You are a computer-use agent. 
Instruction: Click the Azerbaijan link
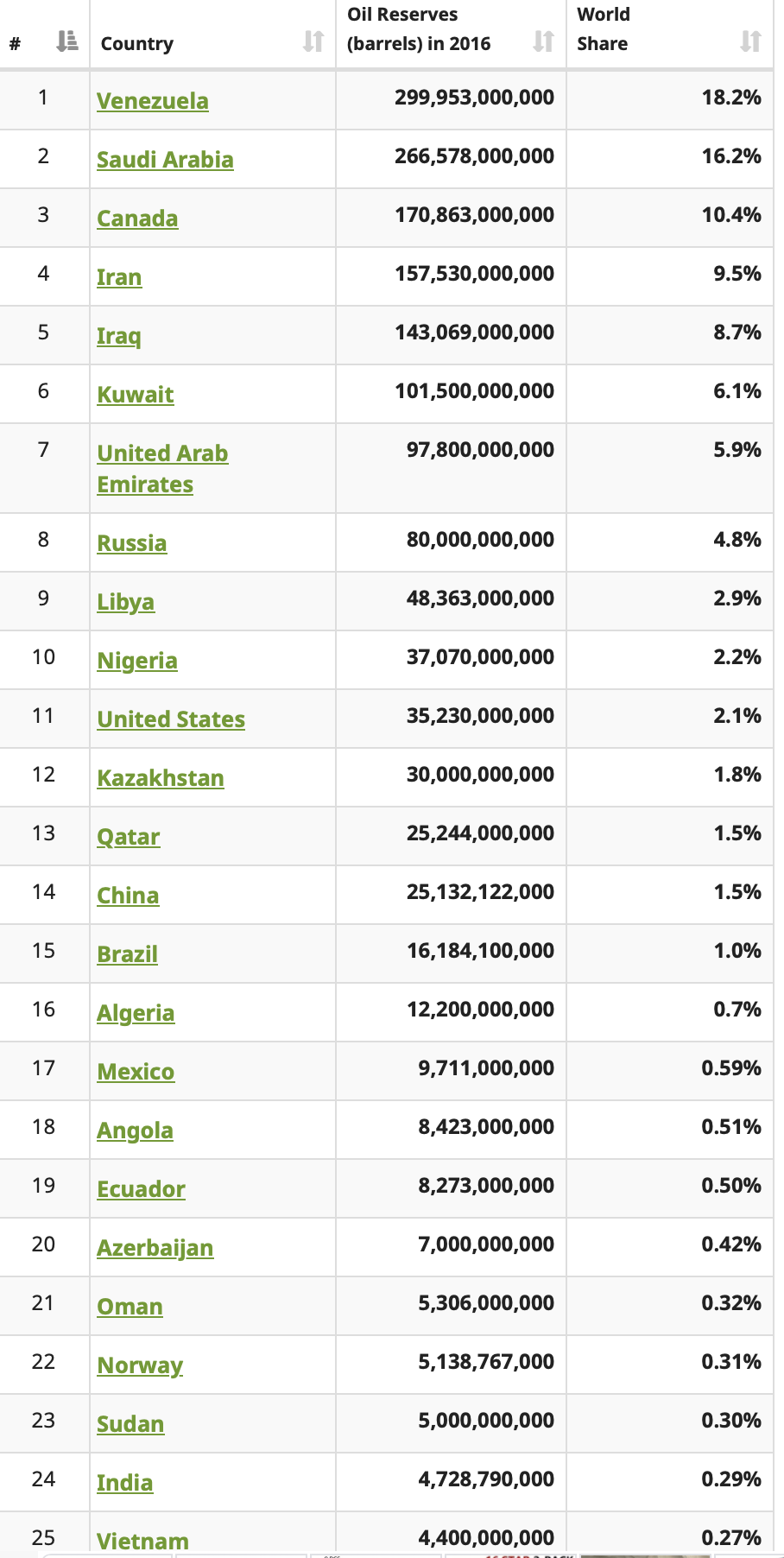click(155, 1248)
